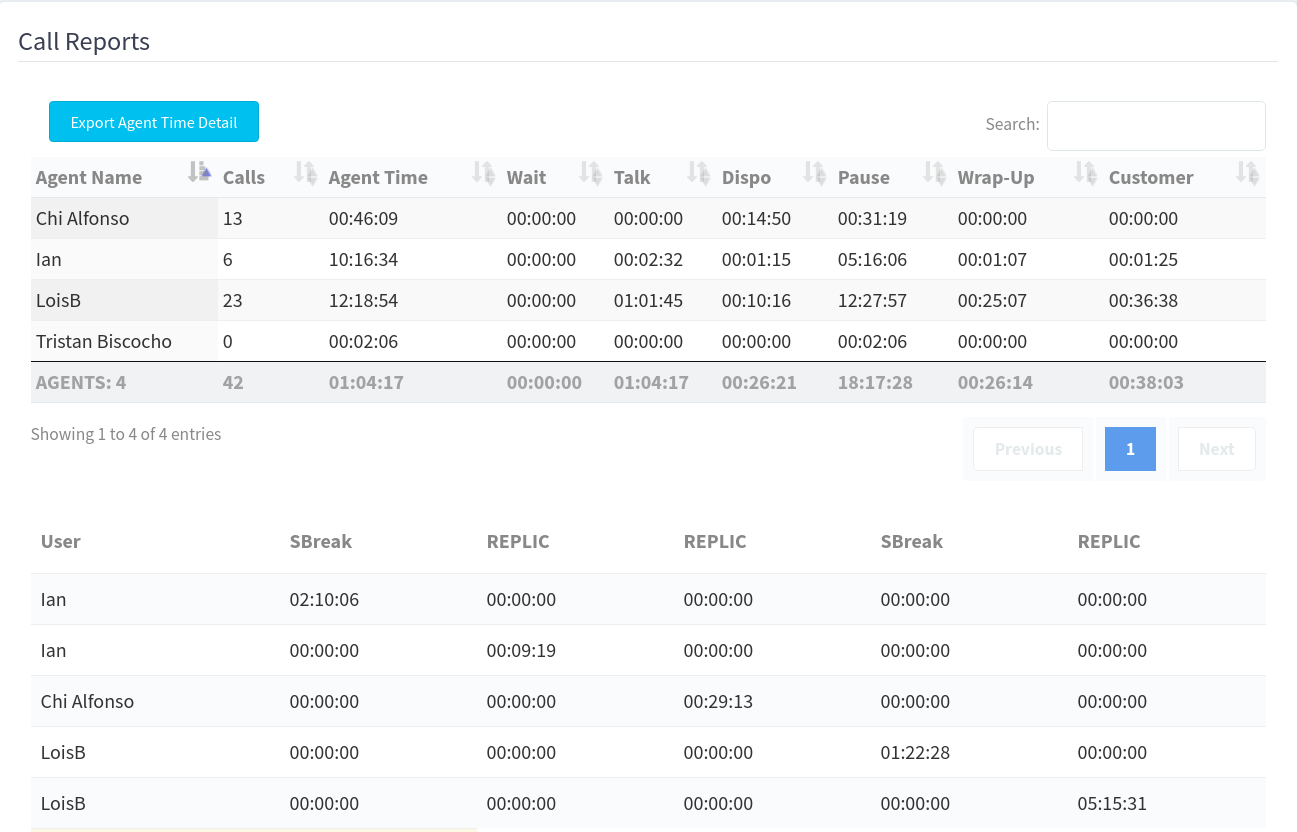Click Export Agent Time Detail button
The height and width of the screenshot is (832, 1297).
pos(154,122)
